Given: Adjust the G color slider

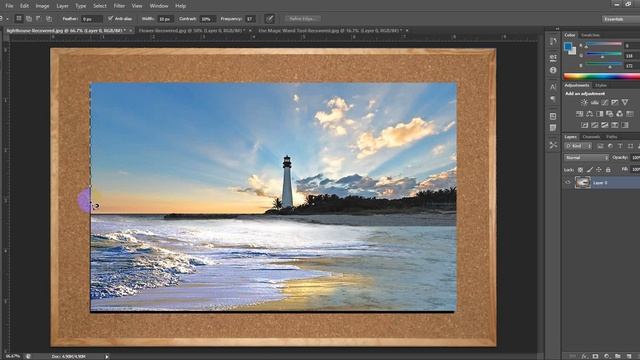Looking at the screenshot, I should tap(604, 55).
